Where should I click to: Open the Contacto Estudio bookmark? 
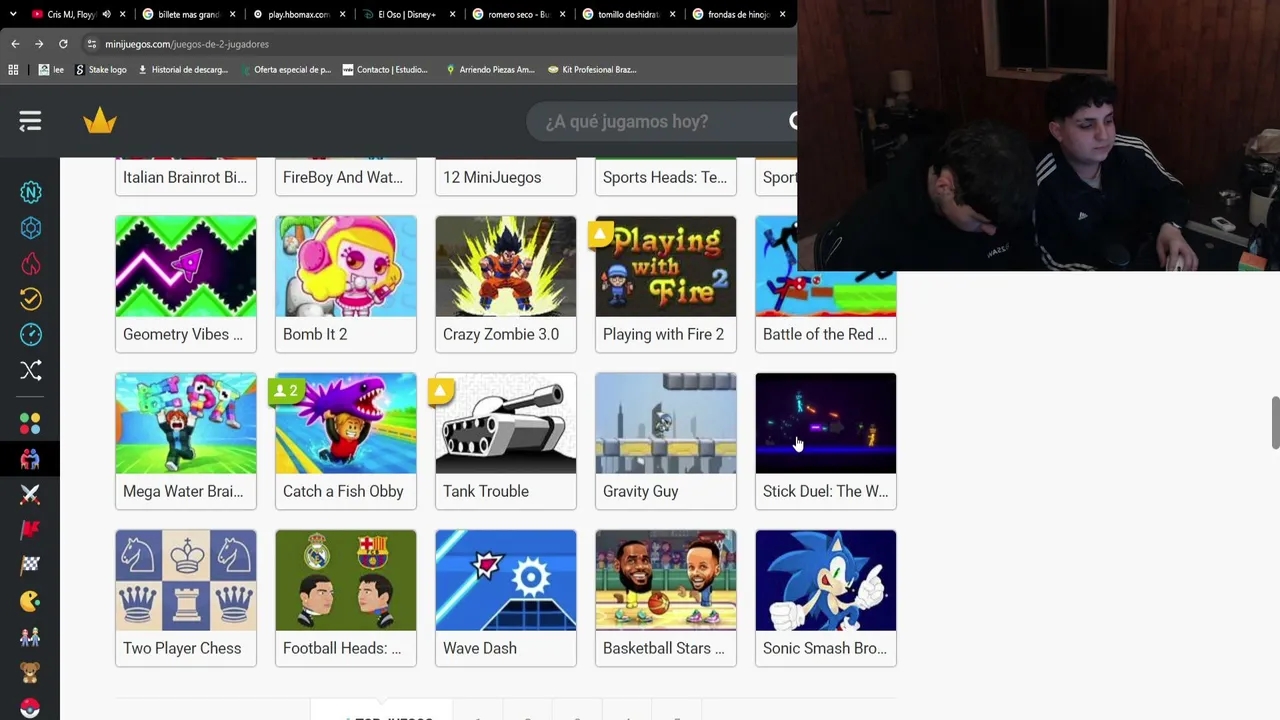(385, 70)
